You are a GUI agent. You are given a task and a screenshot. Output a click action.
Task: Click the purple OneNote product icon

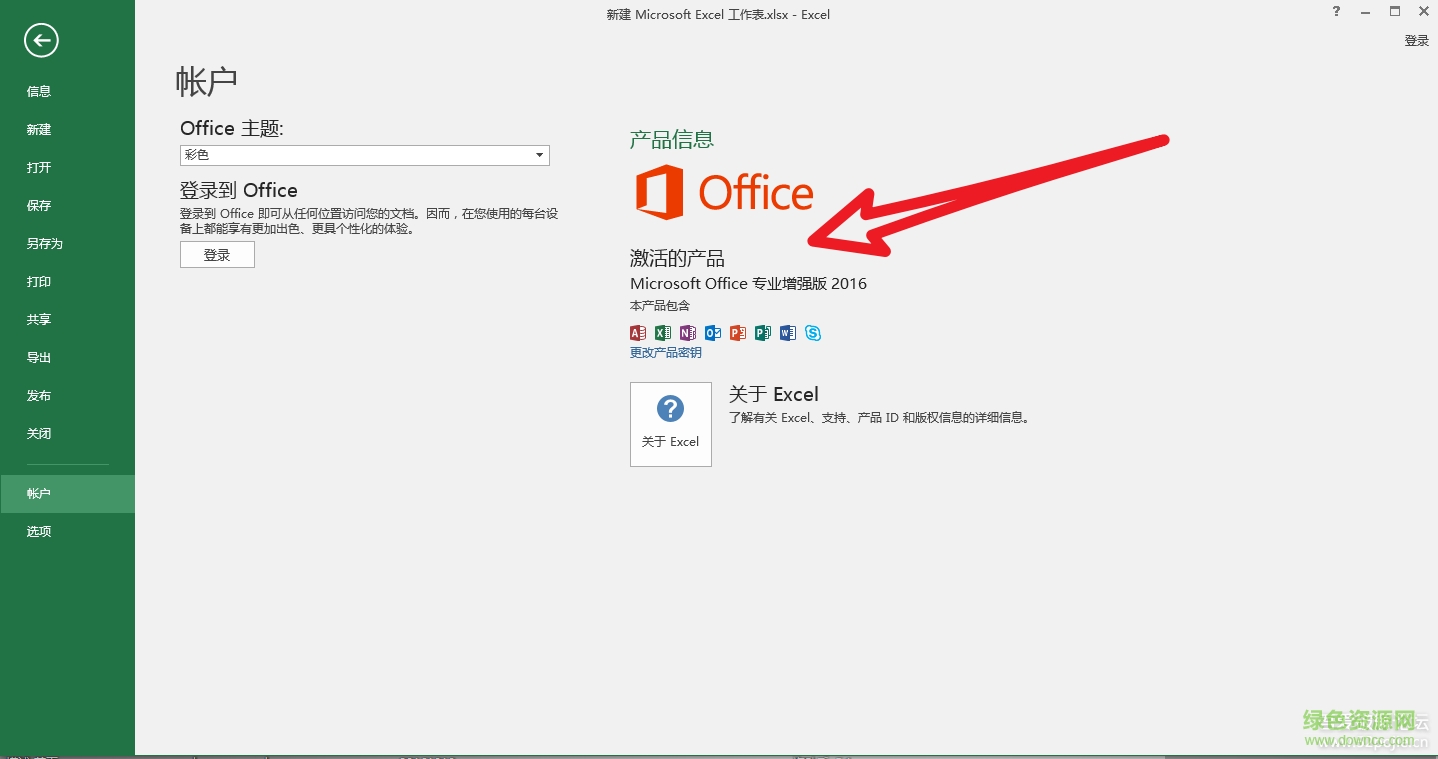coord(688,333)
